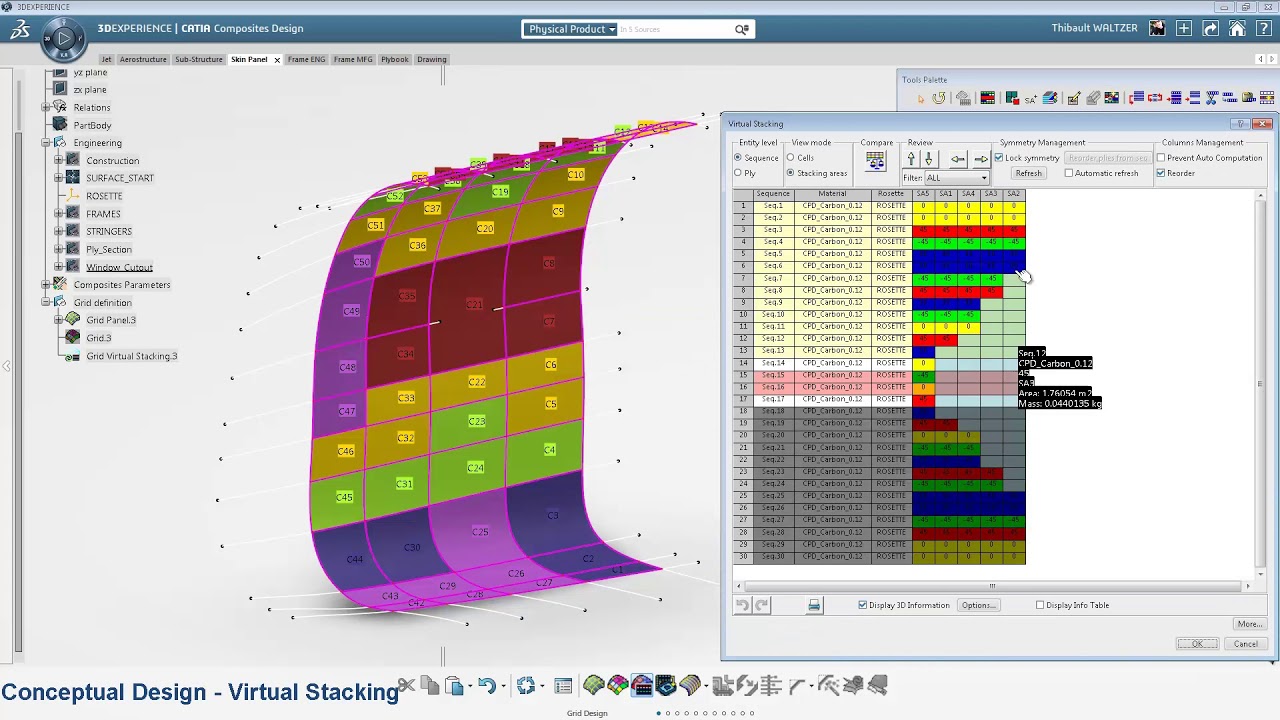Toggle the Reorder checkbox

point(1161,173)
